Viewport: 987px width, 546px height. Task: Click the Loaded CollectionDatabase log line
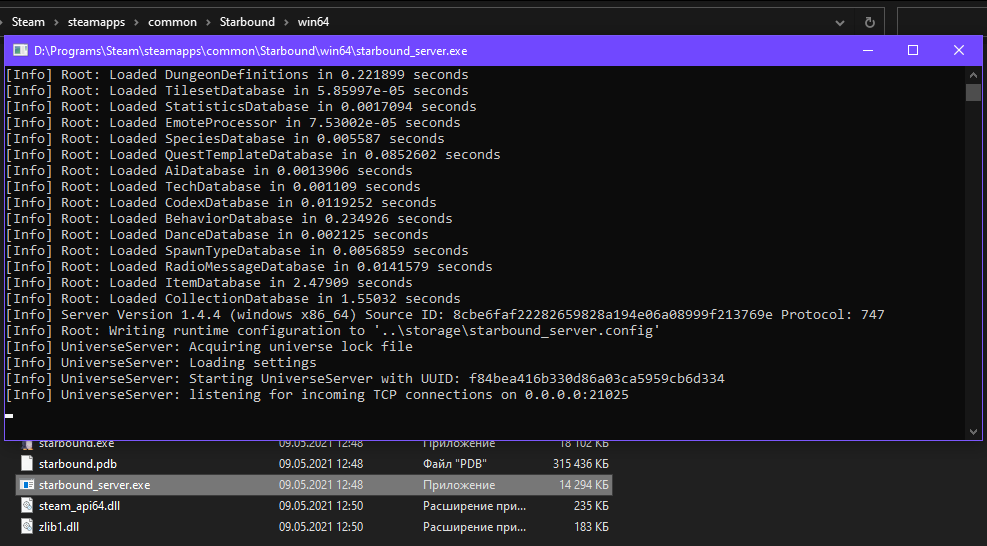pyautogui.click(x=233, y=299)
